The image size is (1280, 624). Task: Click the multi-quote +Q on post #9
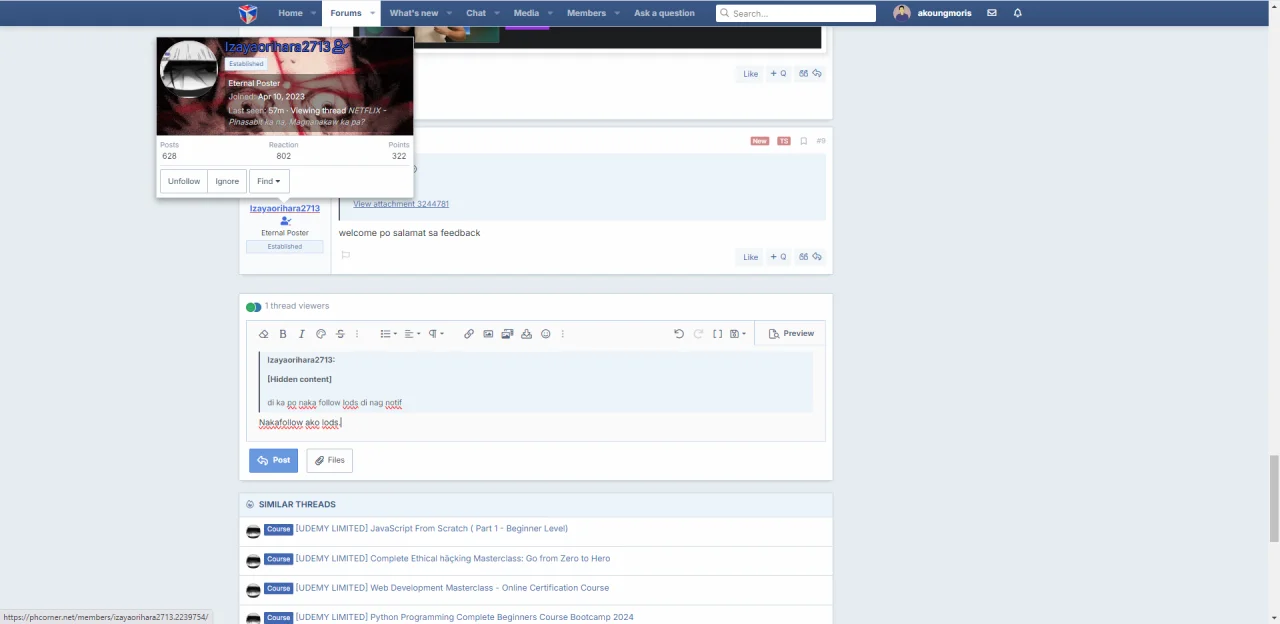click(778, 257)
